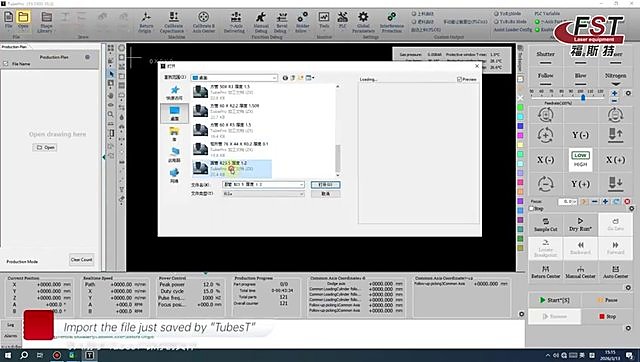Open Windows taskbar search
Screen dimensions: 640x362
click(24, 355)
